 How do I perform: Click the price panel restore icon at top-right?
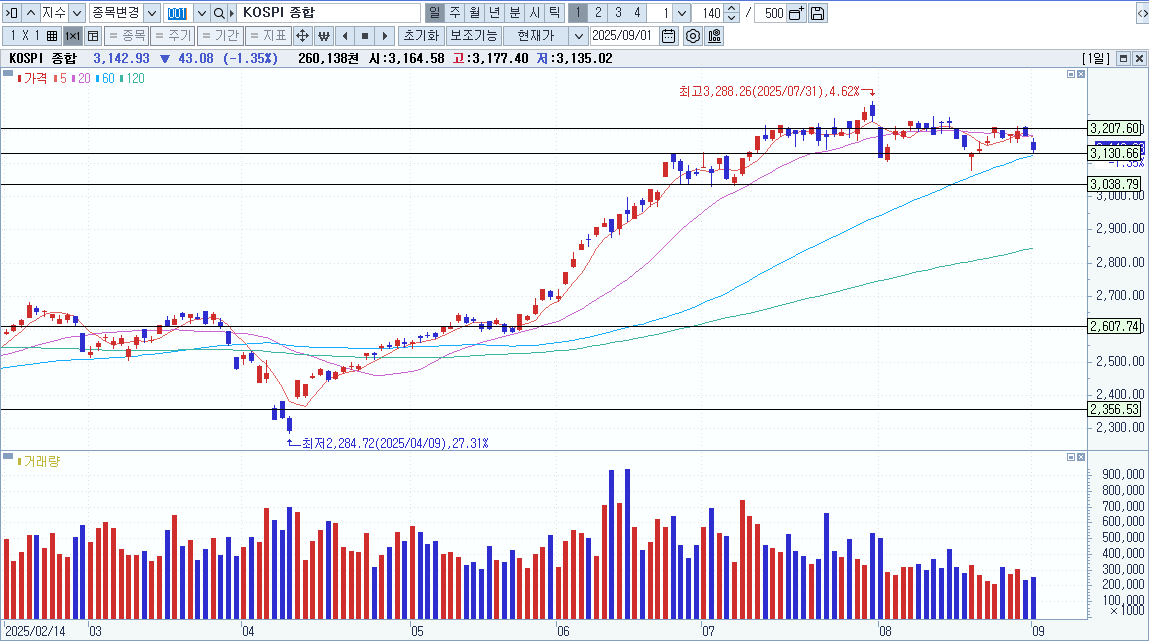click(x=1071, y=74)
